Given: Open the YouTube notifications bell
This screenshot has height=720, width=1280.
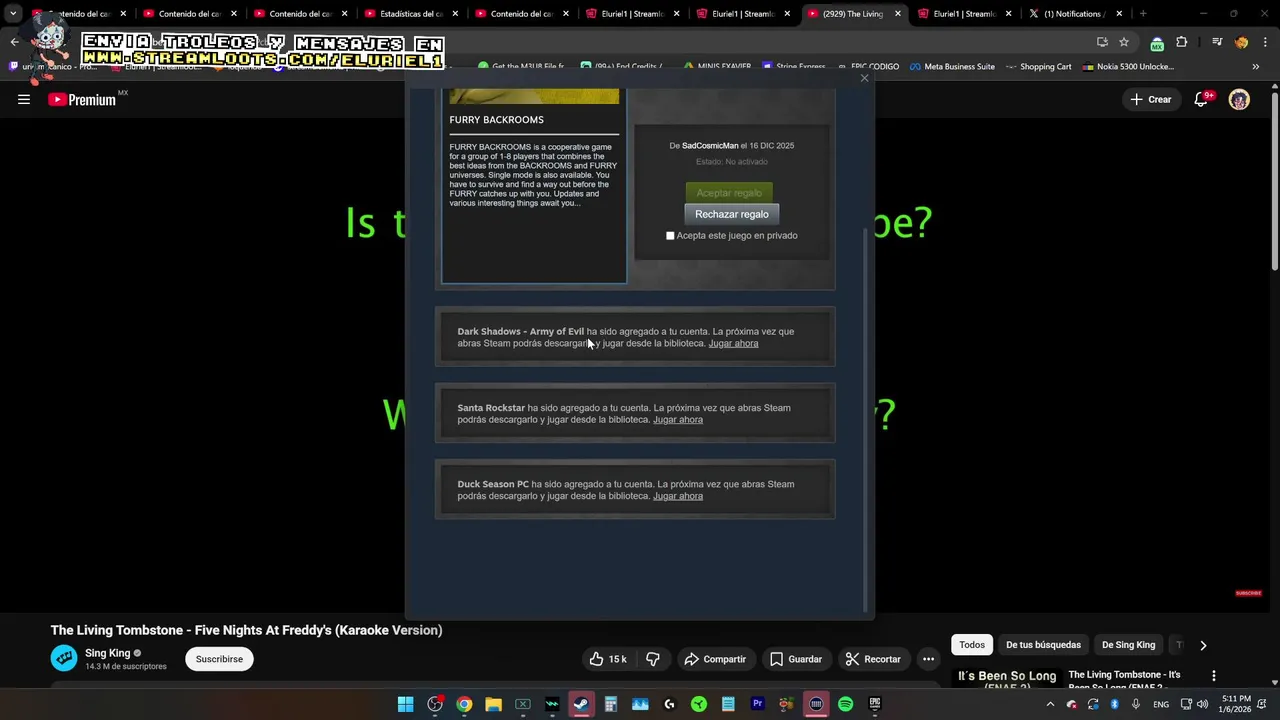Looking at the screenshot, I should pos(1201,99).
